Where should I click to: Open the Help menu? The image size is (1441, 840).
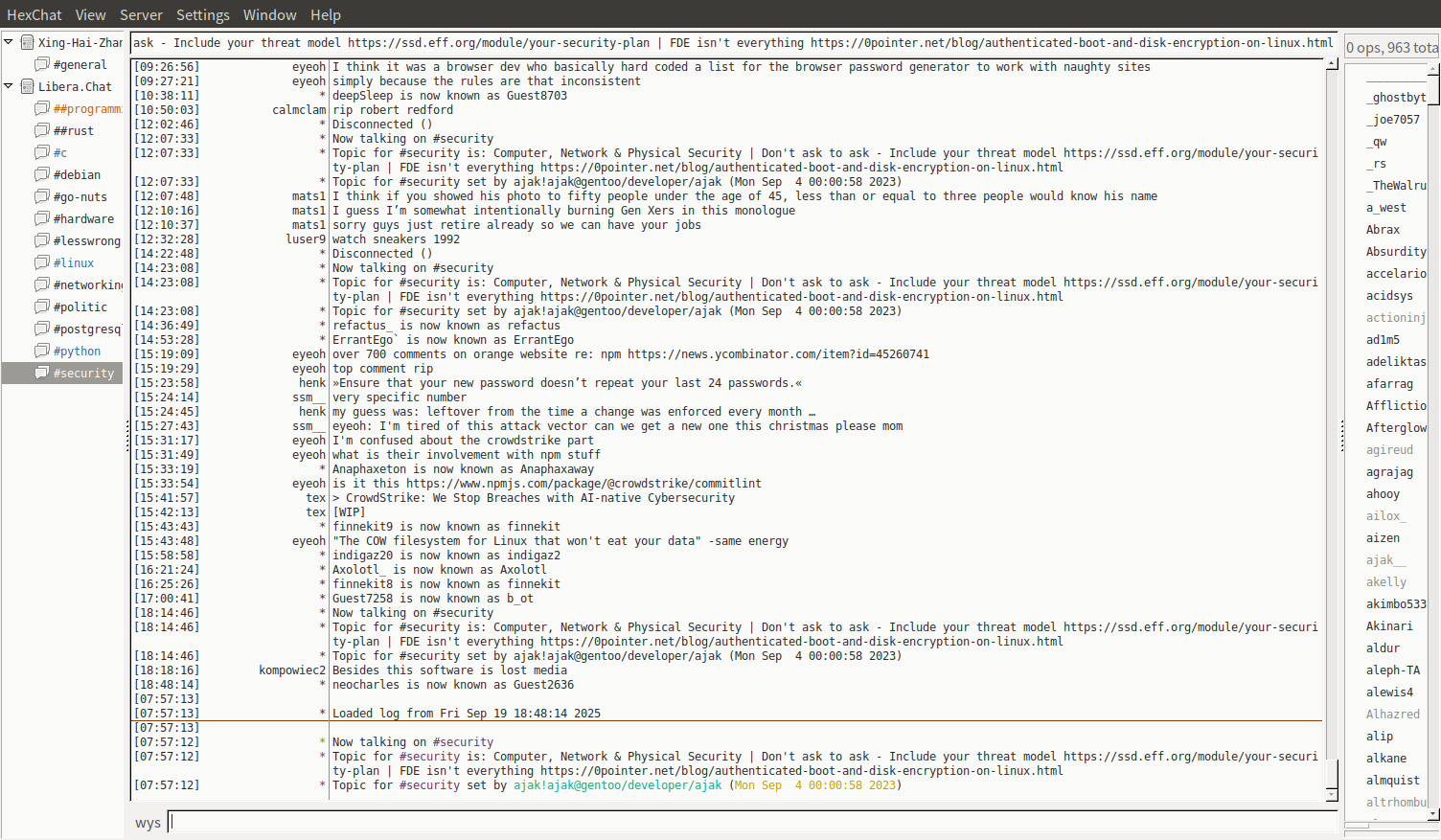tap(326, 14)
